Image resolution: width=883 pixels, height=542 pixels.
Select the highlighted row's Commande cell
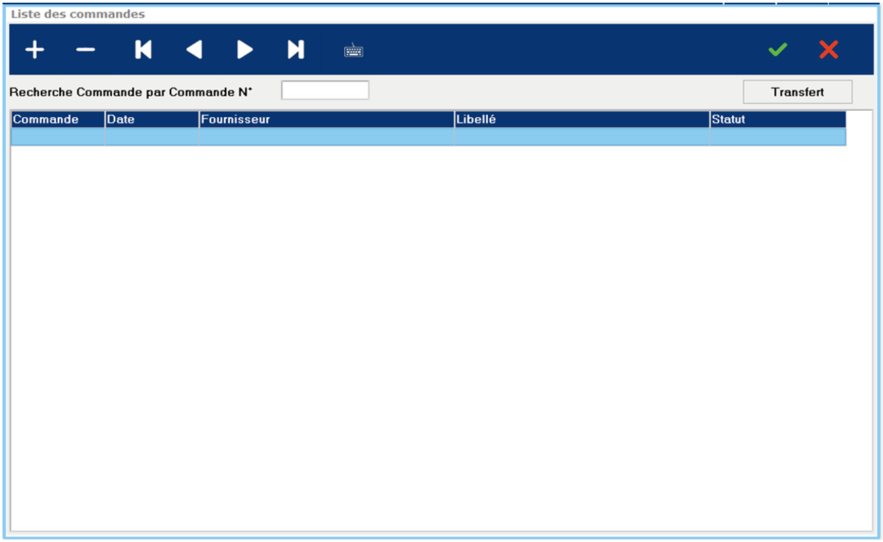click(x=57, y=137)
